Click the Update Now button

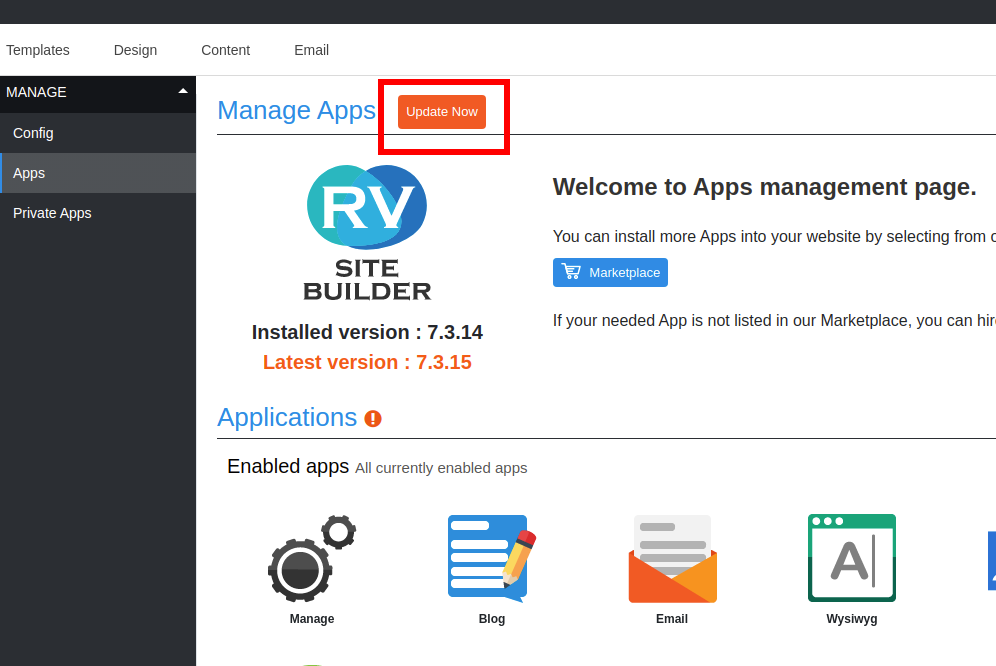pyautogui.click(x=442, y=112)
